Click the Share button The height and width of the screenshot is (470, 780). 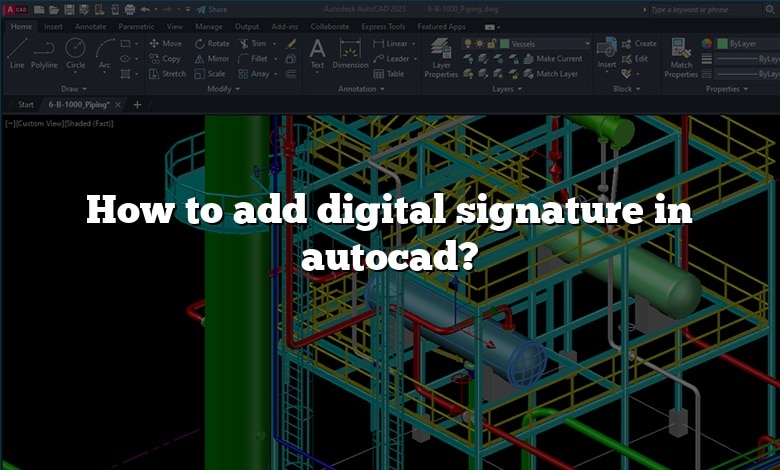pos(211,9)
